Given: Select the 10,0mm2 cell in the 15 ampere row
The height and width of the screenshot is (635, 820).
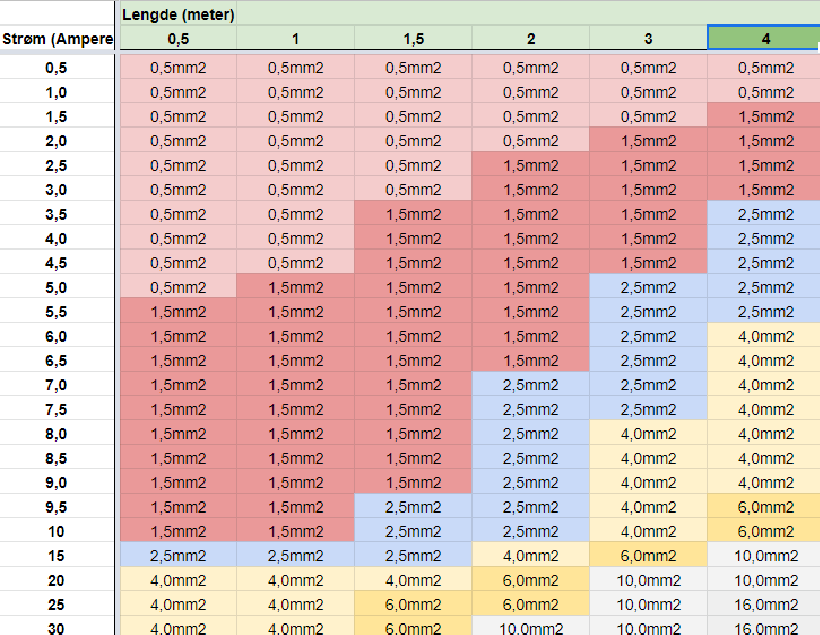Looking at the screenshot, I should point(765,556).
